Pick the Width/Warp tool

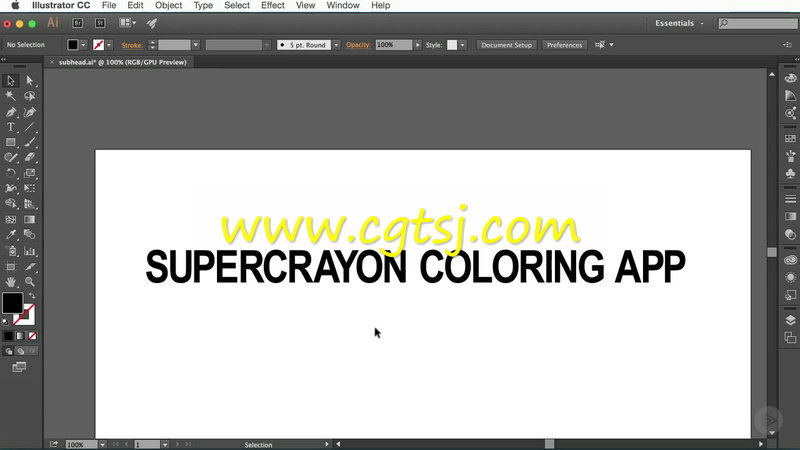click(x=11, y=189)
